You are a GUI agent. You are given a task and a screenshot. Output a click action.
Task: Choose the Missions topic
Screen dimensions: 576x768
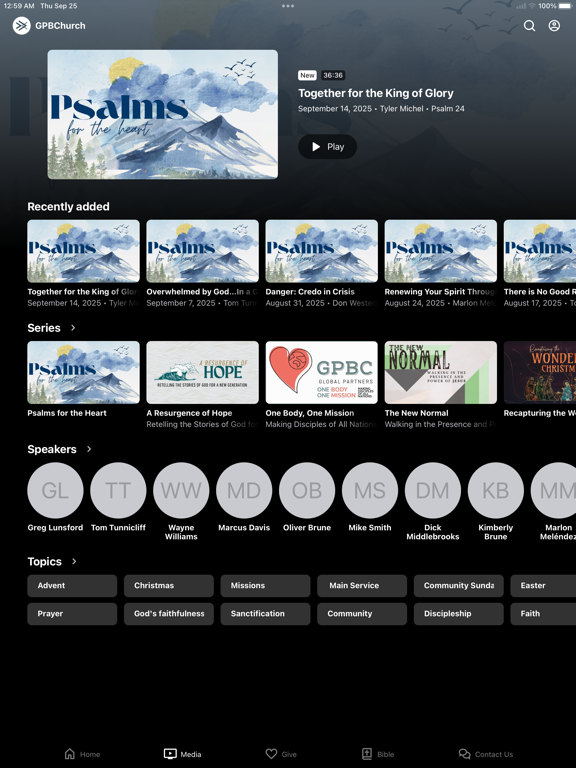265,585
